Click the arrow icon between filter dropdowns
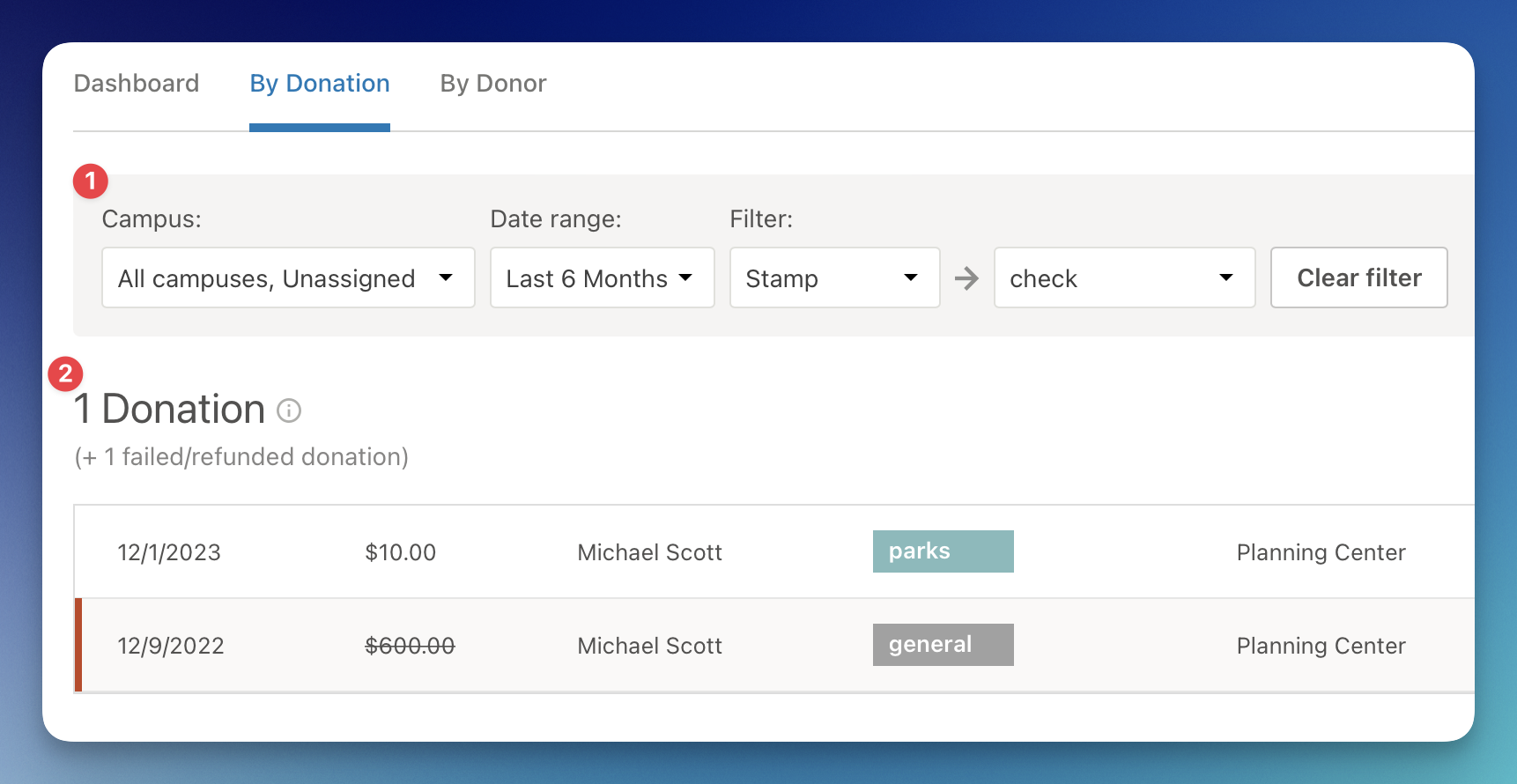The height and width of the screenshot is (784, 1517). pyautogui.click(x=966, y=278)
